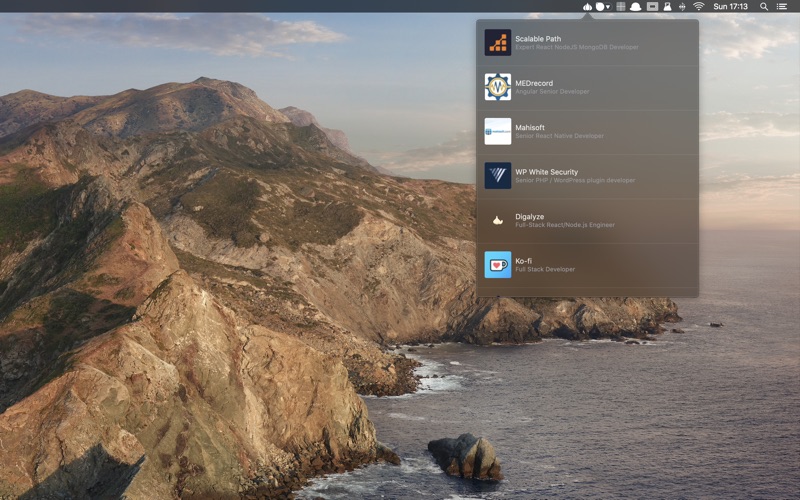The width and height of the screenshot is (800, 500).
Task: Click the garlic-shaped menu bar icon
Action: 587,6
